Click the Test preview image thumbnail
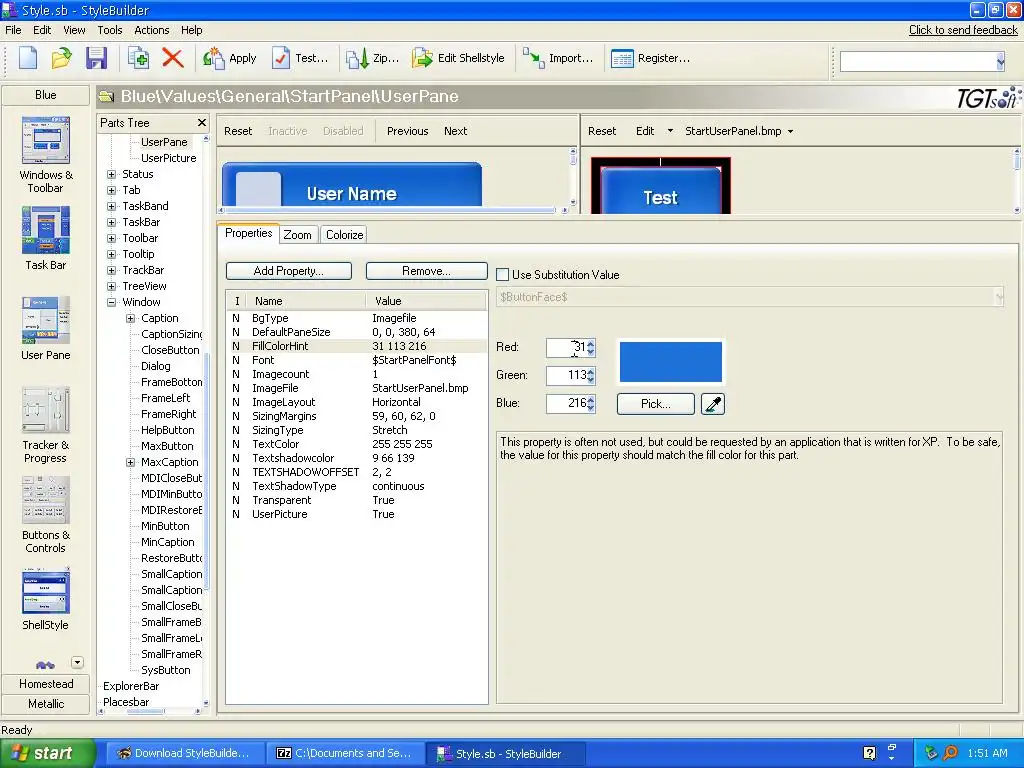Screen dimensions: 1024x768 pyautogui.click(x=660, y=185)
